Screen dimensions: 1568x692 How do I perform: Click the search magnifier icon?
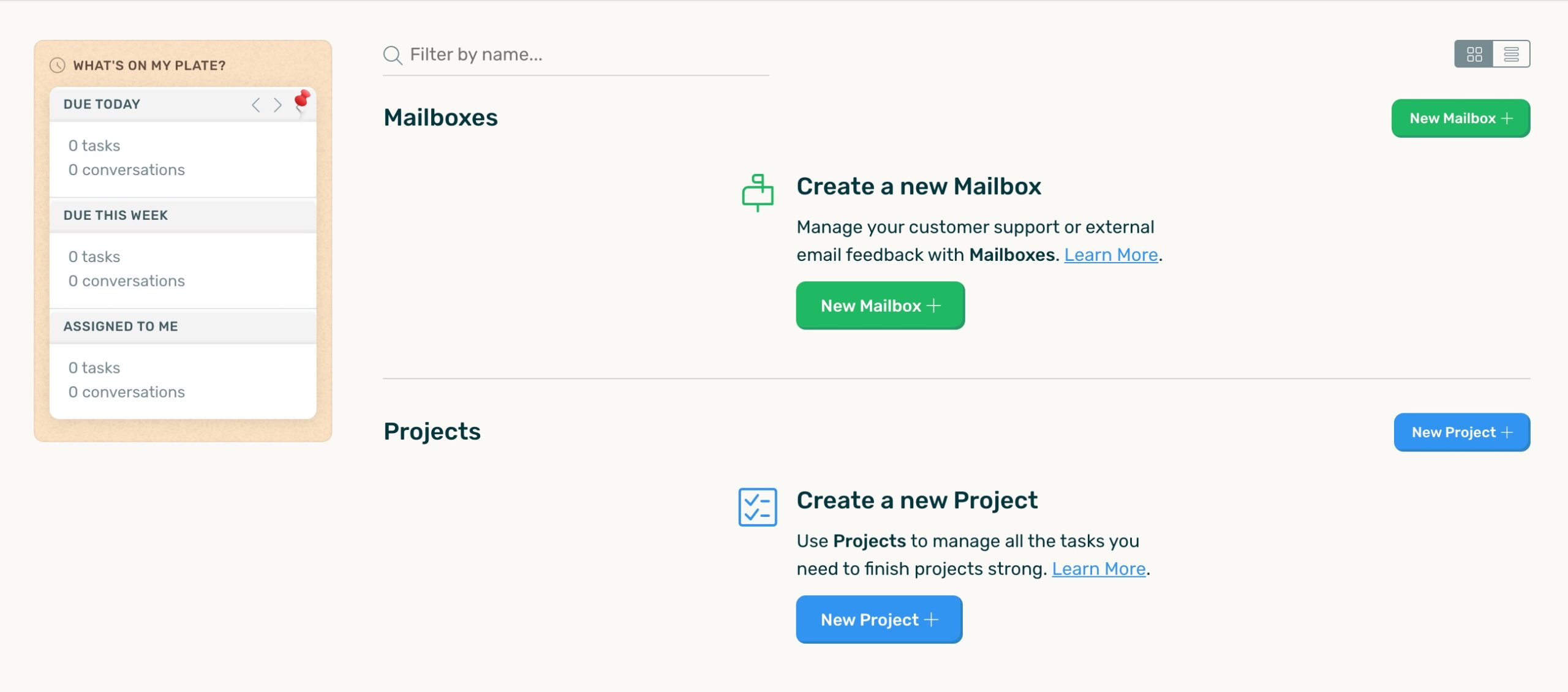pos(392,55)
